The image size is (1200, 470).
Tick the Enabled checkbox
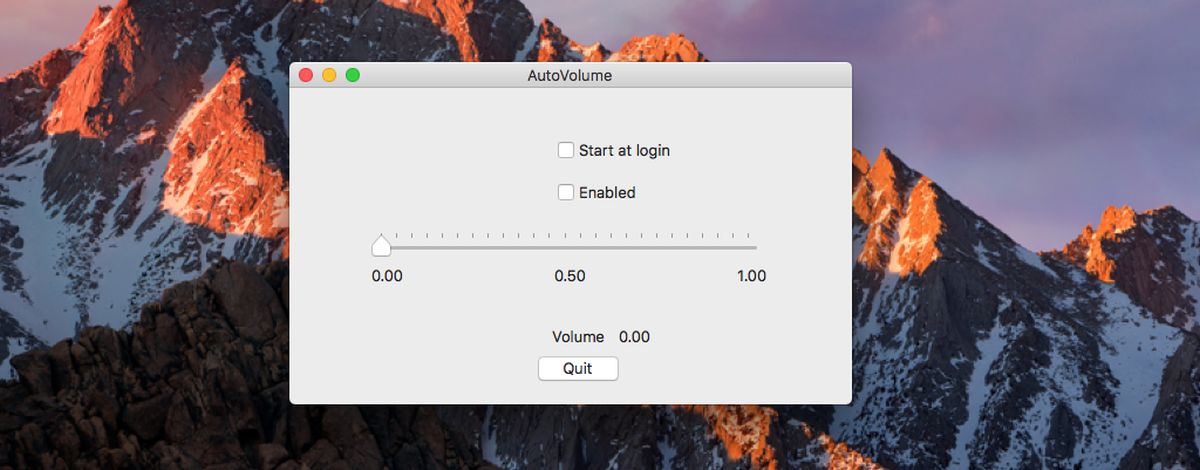[566, 192]
